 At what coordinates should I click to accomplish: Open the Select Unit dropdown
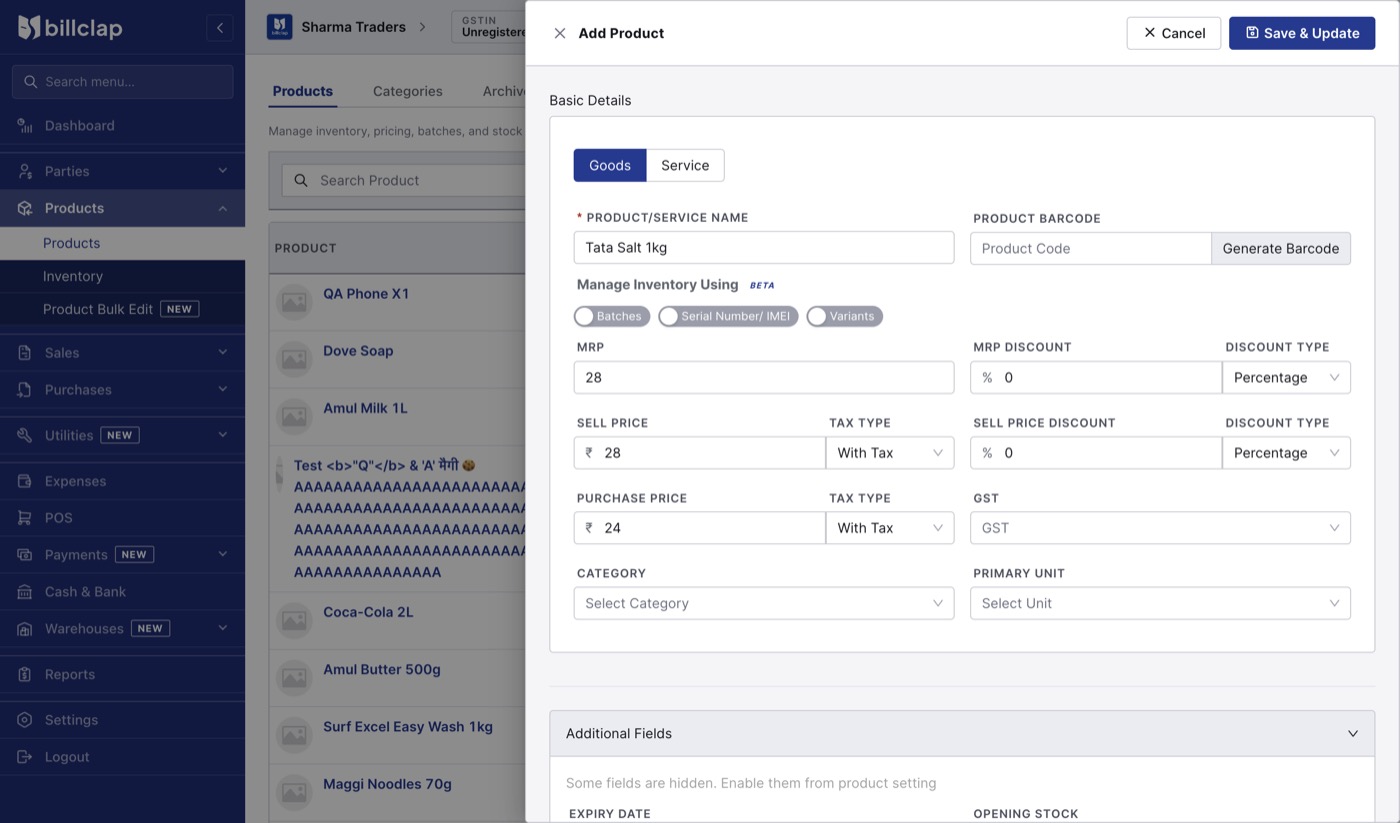1160,603
